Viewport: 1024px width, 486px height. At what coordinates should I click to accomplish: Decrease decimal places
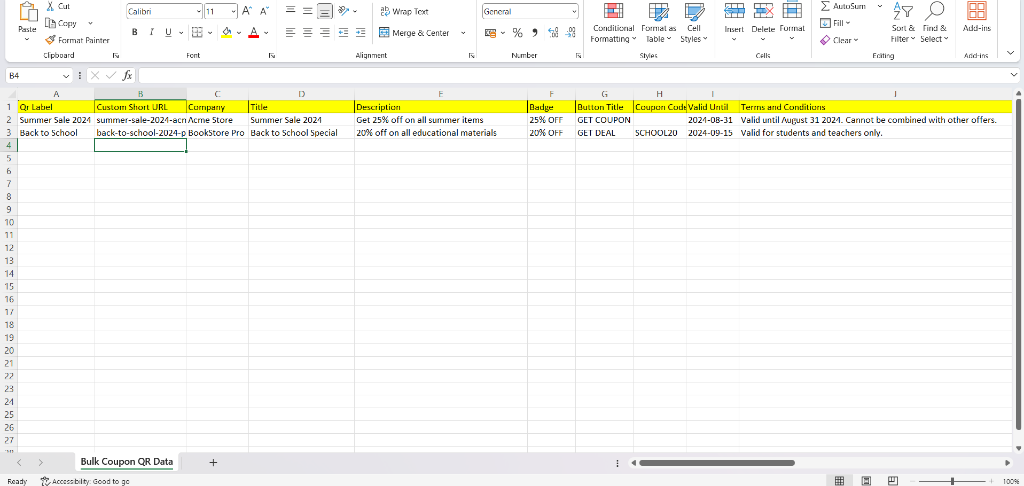pyautogui.click(x=570, y=33)
